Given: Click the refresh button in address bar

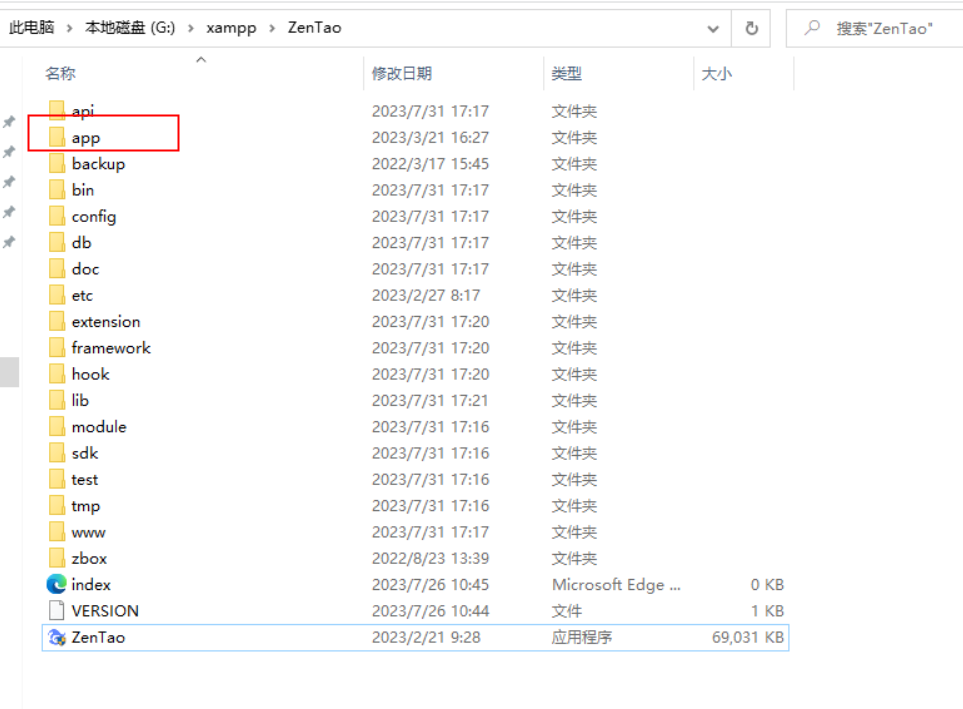Looking at the screenshot, I should (751, 28).
